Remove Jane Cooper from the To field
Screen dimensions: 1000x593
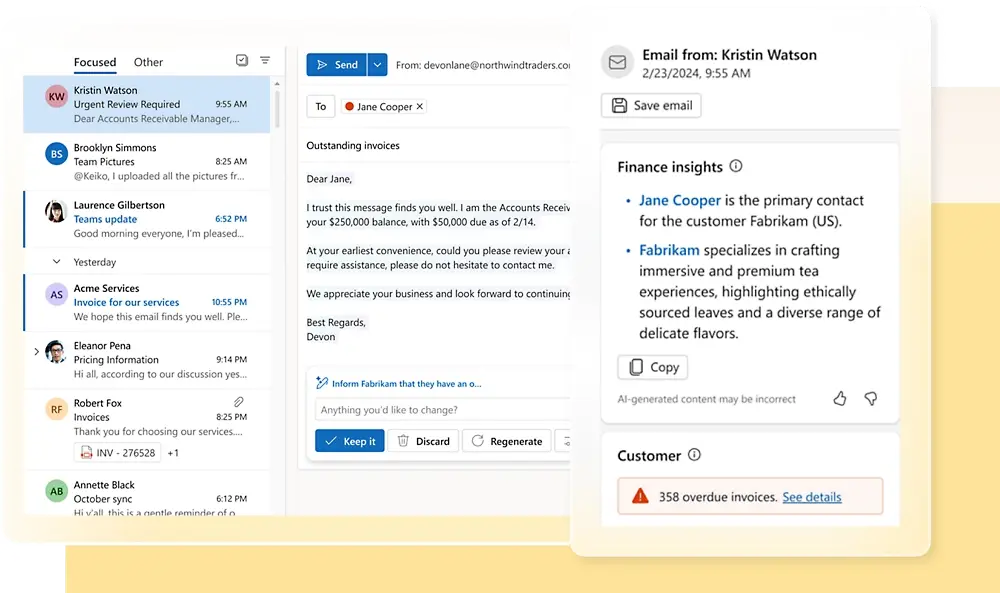[x=420, y=106]
